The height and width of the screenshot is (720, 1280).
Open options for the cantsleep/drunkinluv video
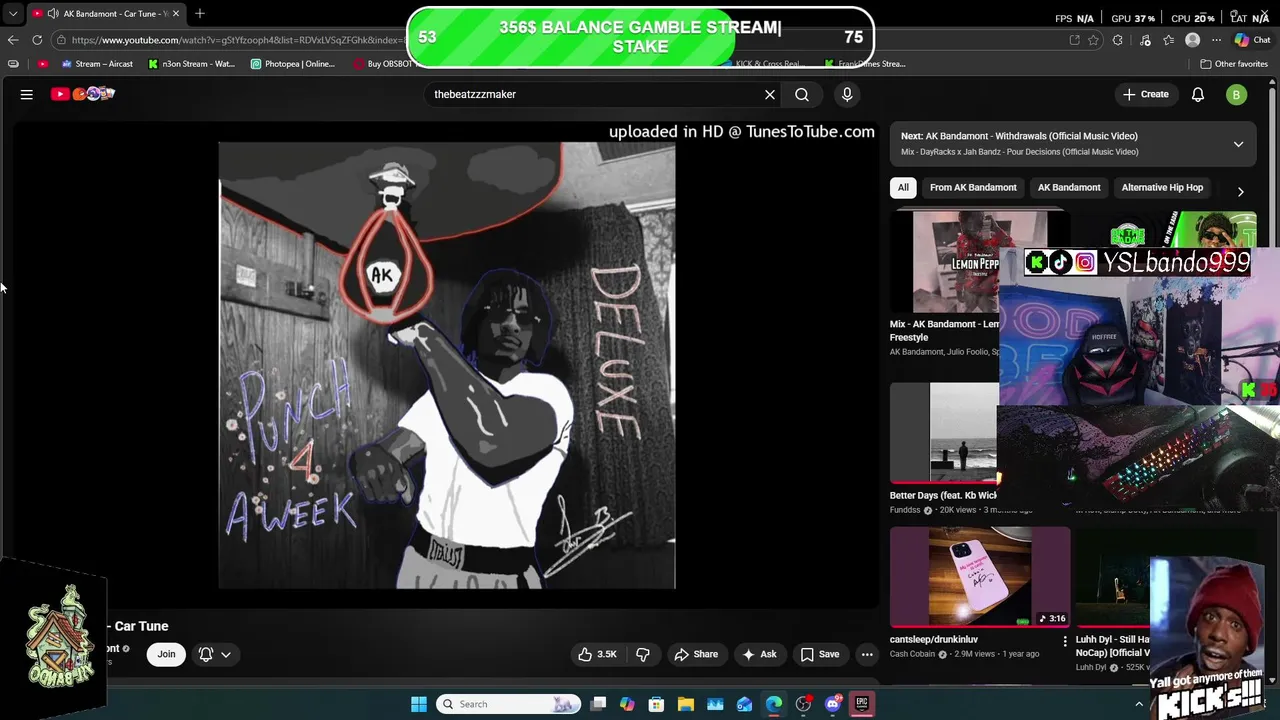point(1064,641)
